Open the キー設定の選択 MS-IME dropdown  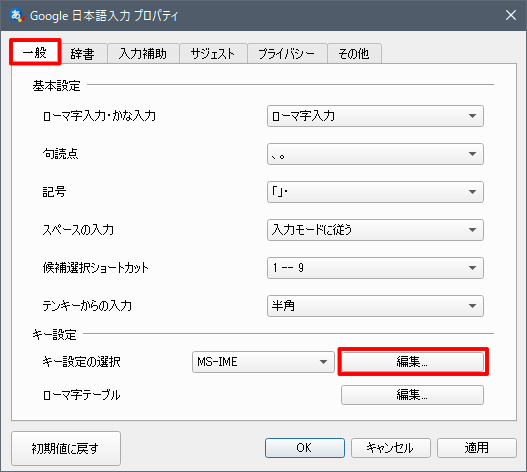[x=263, y=362]
